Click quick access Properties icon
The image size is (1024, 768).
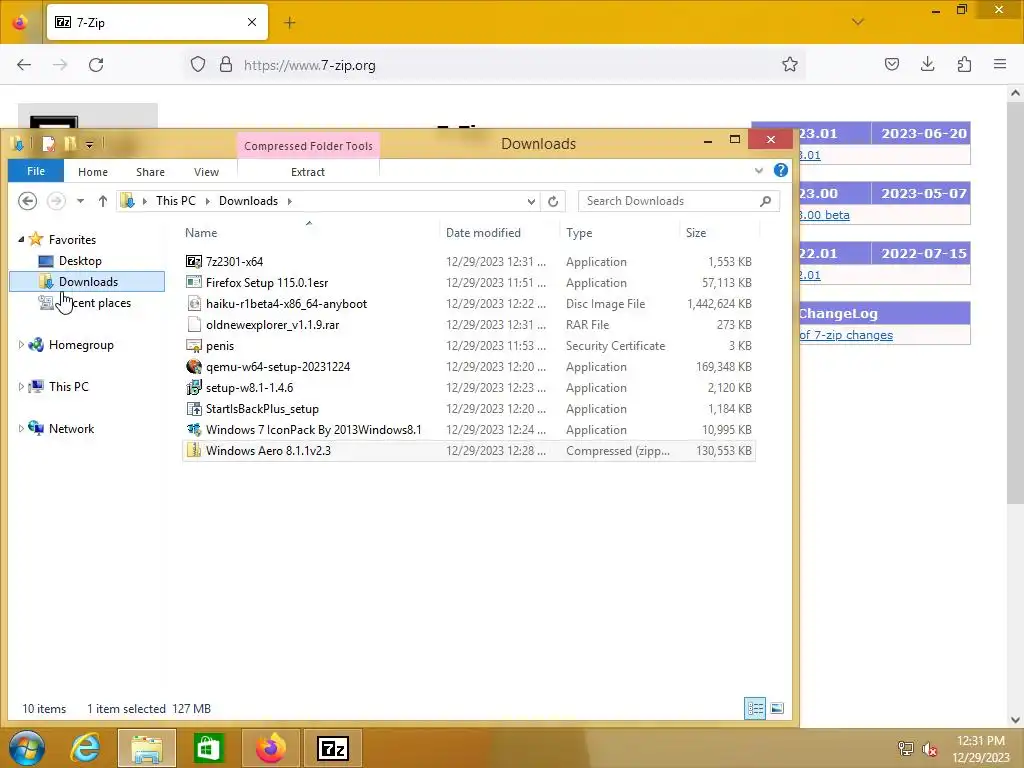click(48, 143)
